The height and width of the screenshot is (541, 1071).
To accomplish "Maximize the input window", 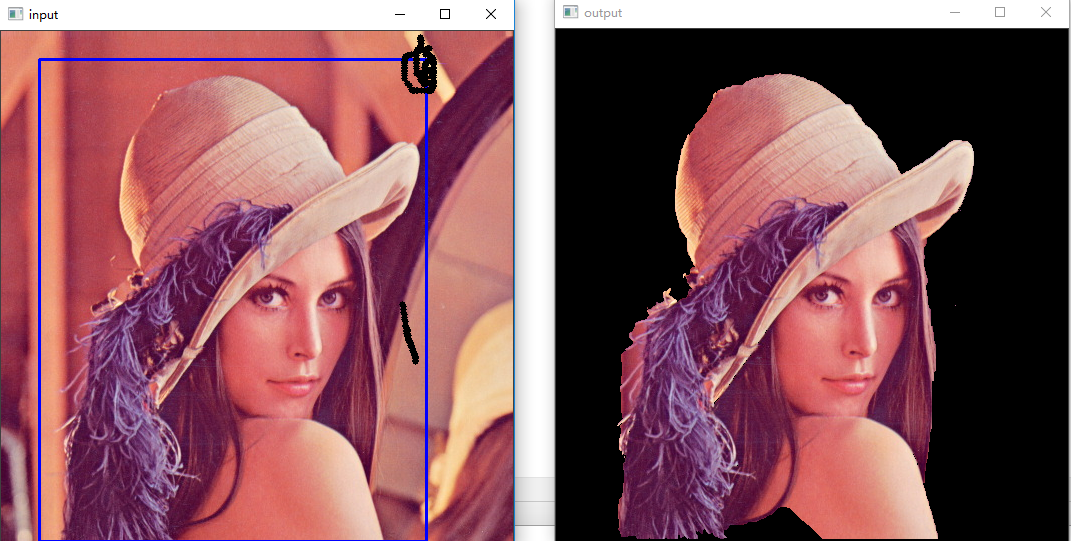I will click(x=445, y=14).
